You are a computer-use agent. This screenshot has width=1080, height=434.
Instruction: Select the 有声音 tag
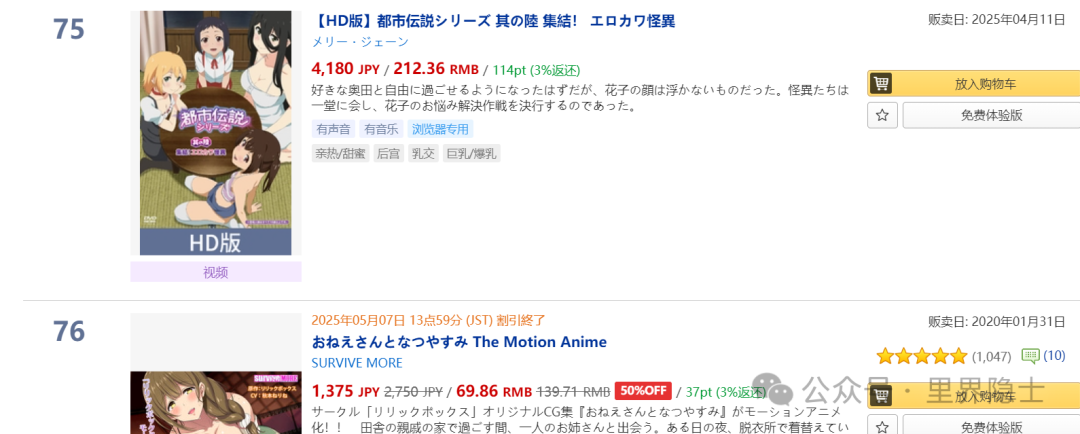pyautogui.click(x=333, y=129)
